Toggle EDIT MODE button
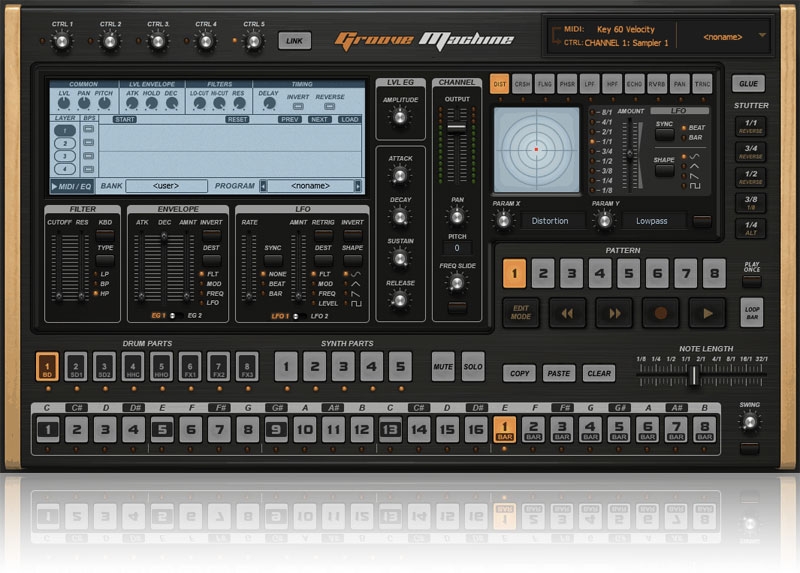Image resolution: width=800 pixels, height=573 pixels. point(520,312)
